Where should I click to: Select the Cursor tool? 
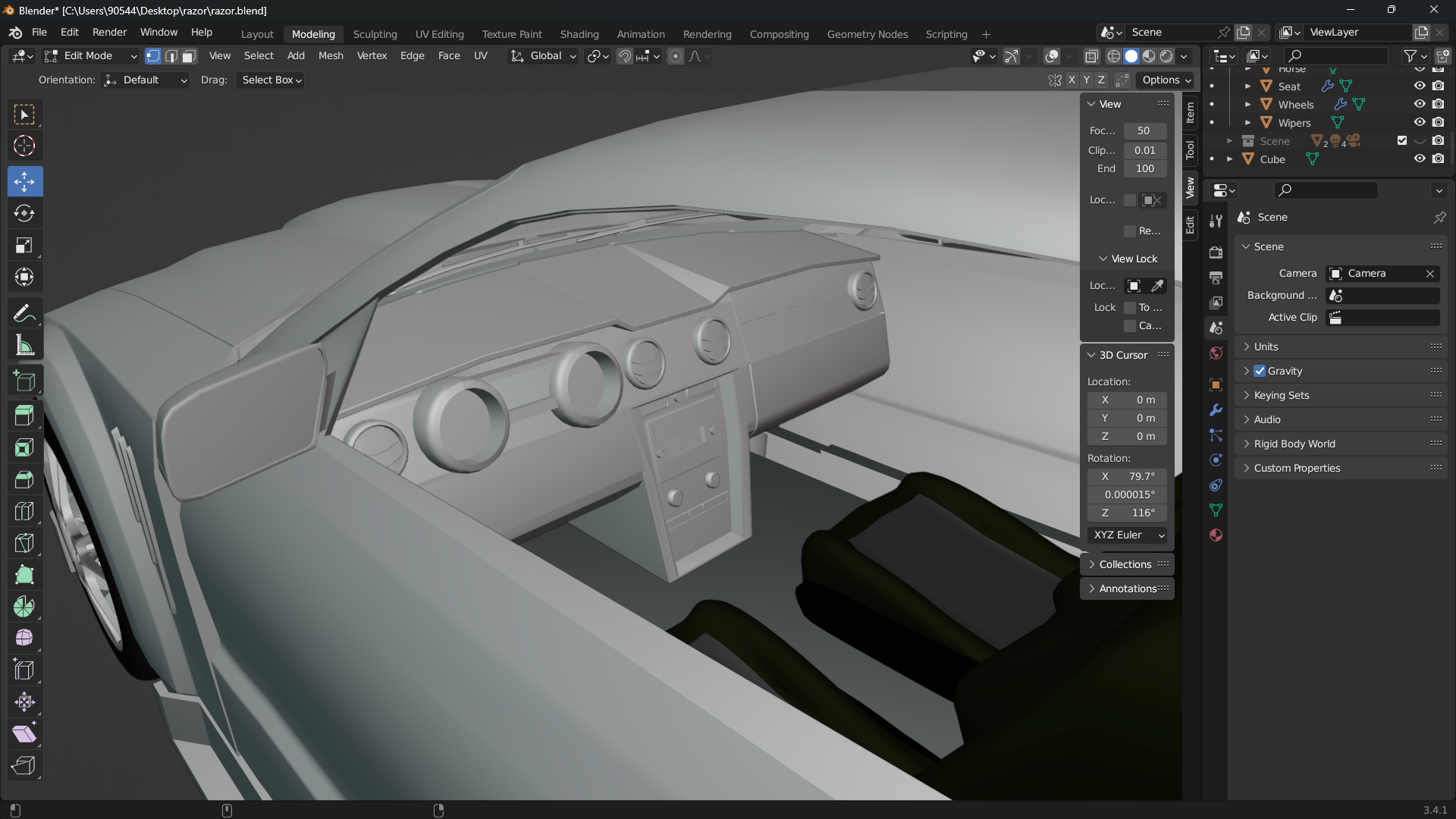pos(24,146)
